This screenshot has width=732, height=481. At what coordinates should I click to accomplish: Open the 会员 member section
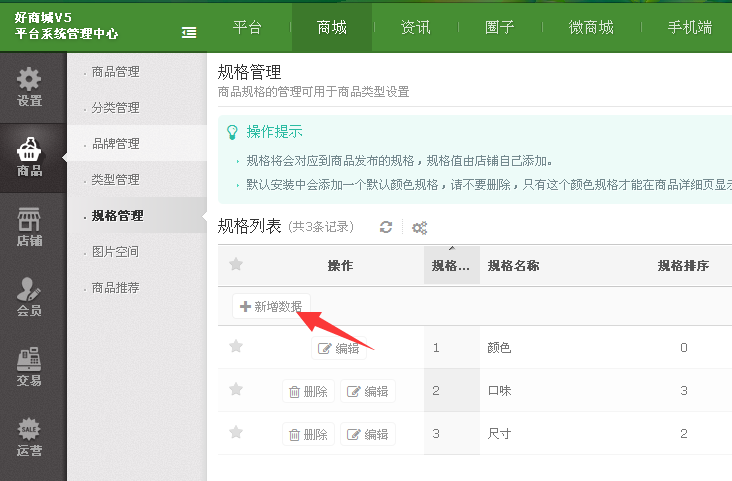pyautogui.click(x=29, y=297)
